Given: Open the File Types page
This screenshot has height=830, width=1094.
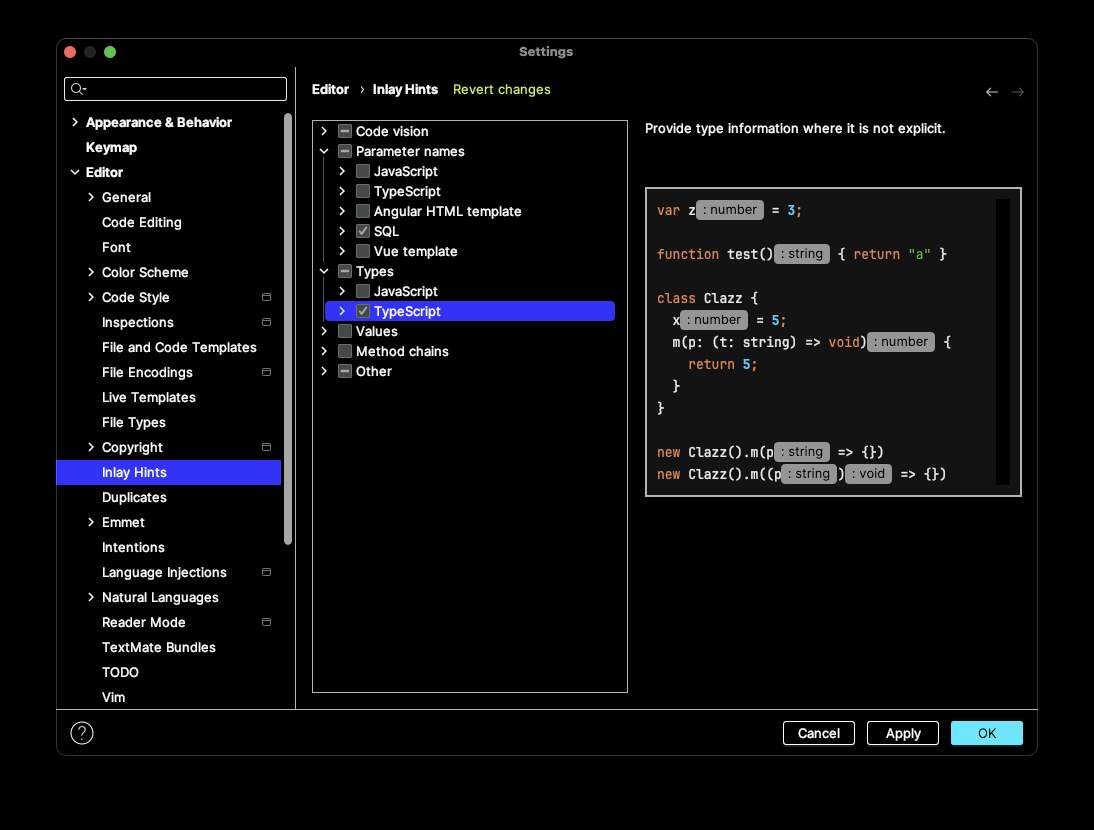Looking at the screenshot, I should coord(133,423).
